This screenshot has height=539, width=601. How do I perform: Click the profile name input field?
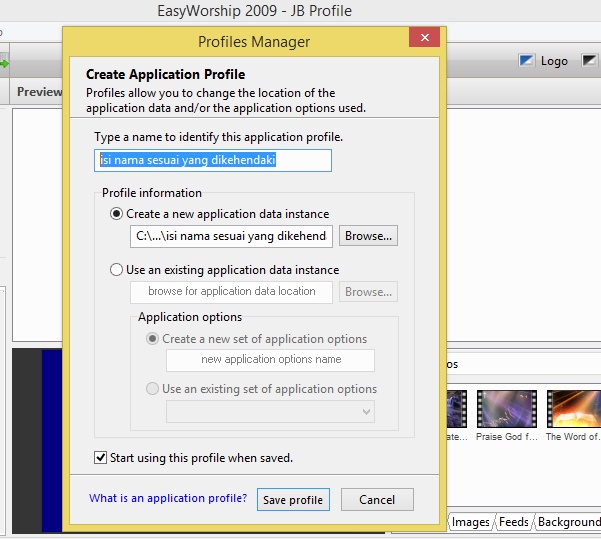pyautogui.click(x=213, y=160)
